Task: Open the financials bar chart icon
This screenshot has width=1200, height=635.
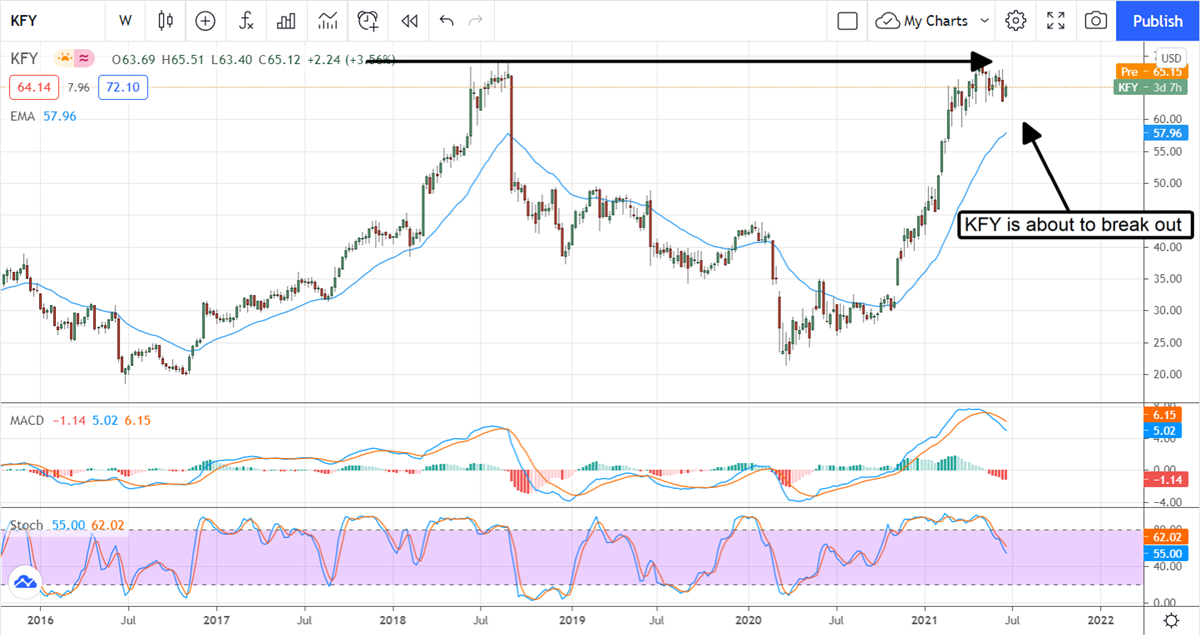Action: click(286, 20)
